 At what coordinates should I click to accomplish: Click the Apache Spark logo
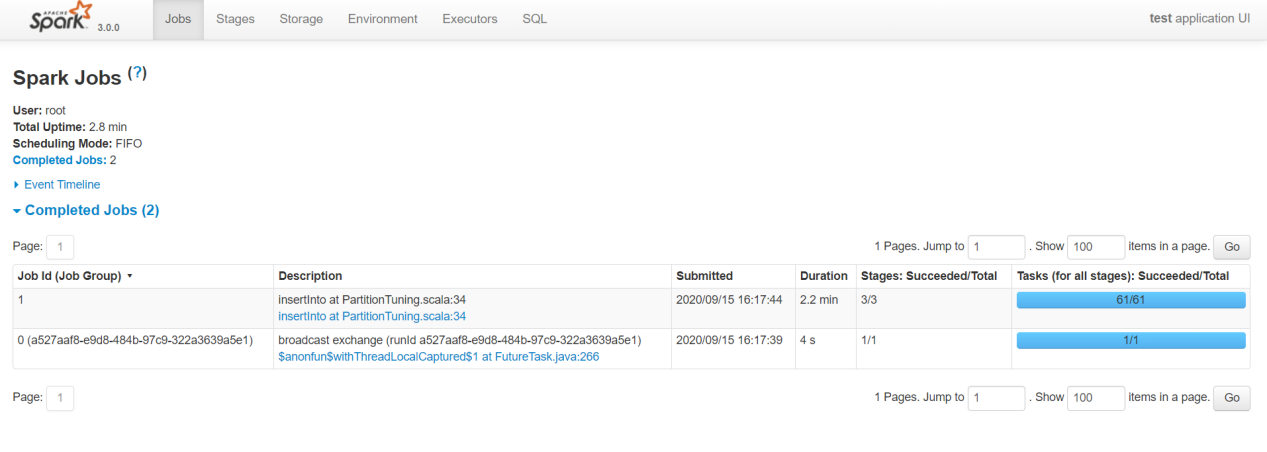pyautogui.click(x=59, y=18)
